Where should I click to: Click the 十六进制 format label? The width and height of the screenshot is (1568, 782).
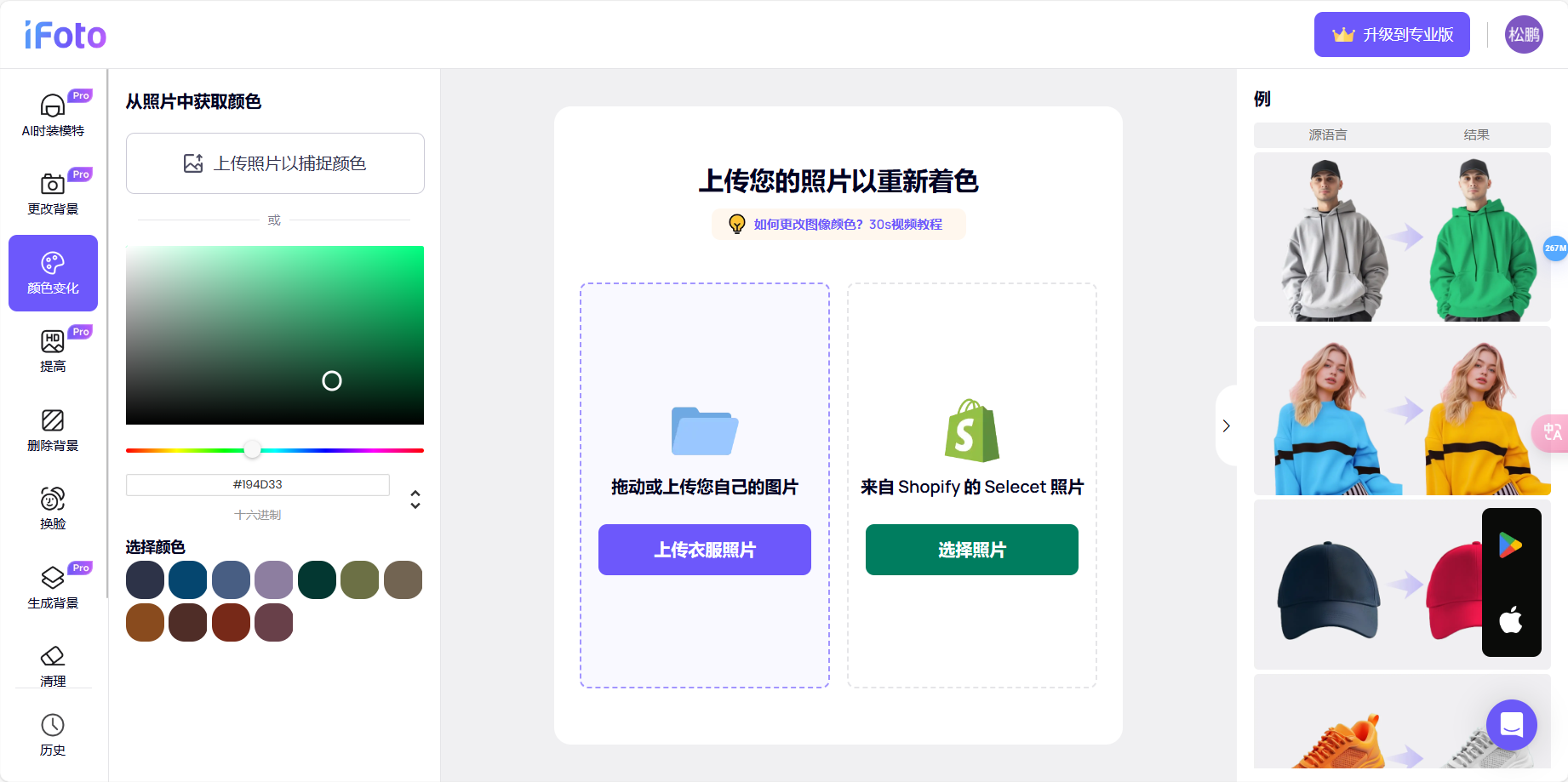pos(258,515)
